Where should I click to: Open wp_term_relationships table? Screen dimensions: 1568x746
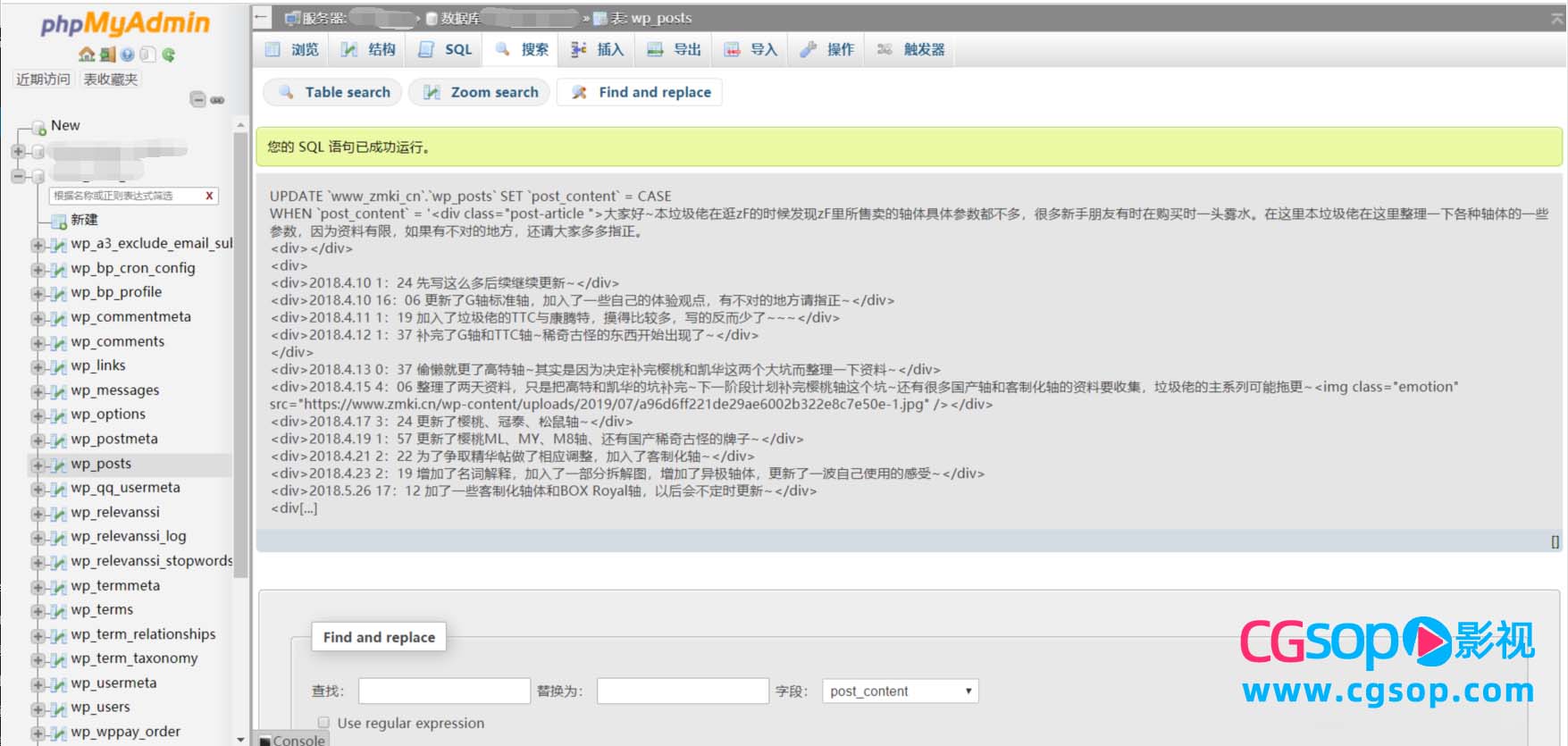pyautogui.click(x=143, y=634)
